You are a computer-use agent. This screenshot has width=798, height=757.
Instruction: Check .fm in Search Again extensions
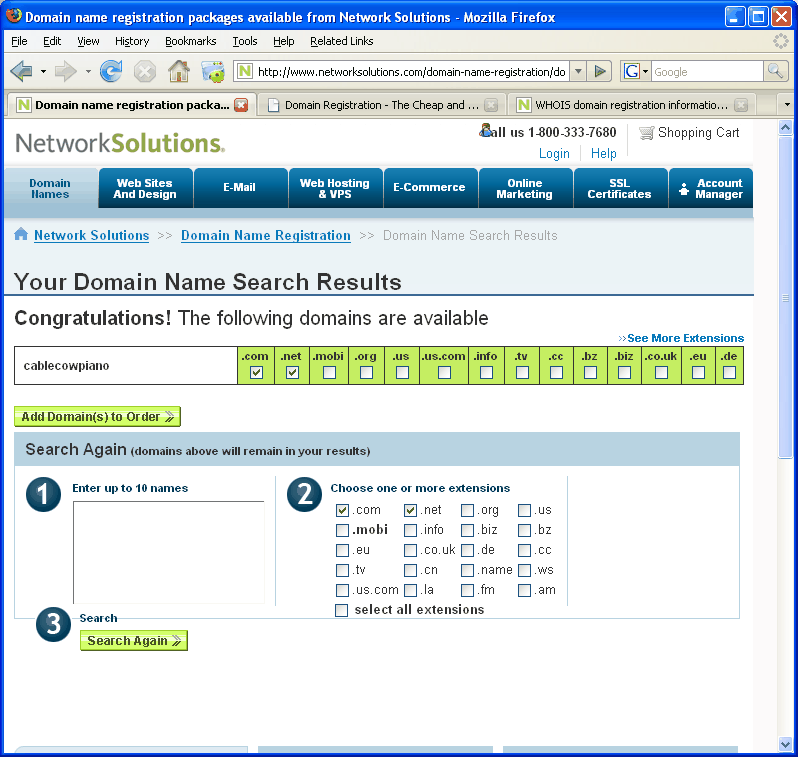[x=467, y=590]
